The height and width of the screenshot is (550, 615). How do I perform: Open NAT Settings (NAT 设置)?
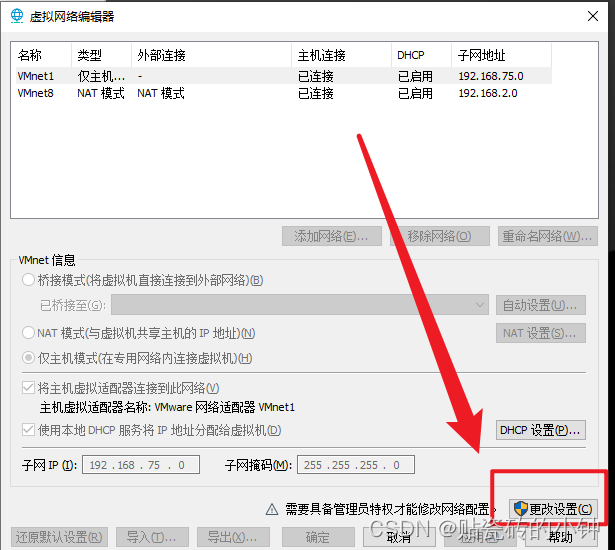point(540,333)
